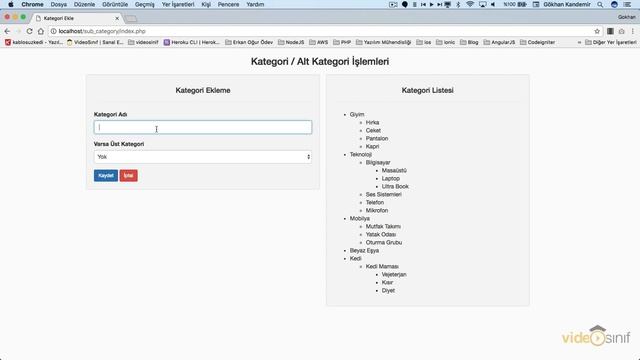Screen dimensions: 640x360
Task: Expand the Codeigniter bookmark folder
Action: point(538,42)
